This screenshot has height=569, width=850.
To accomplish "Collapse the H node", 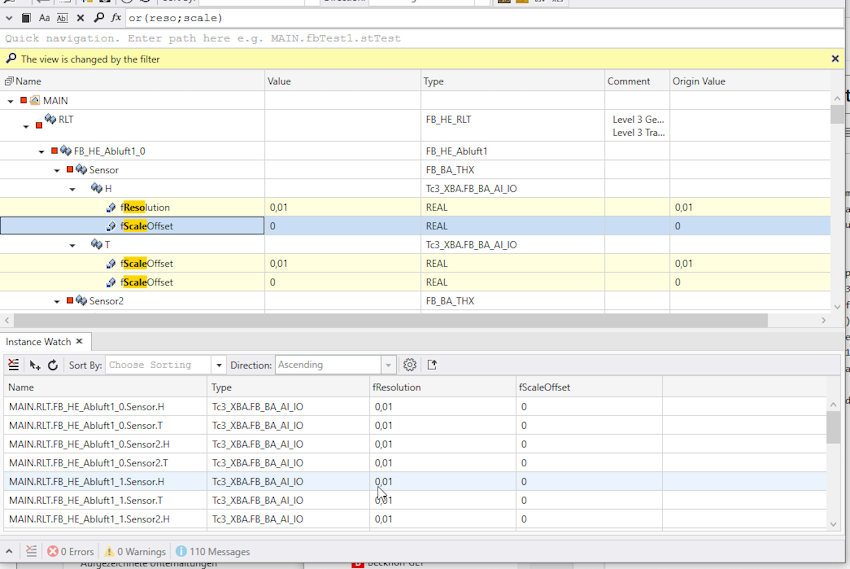I will pyautogui.click(x=72, y=189).
